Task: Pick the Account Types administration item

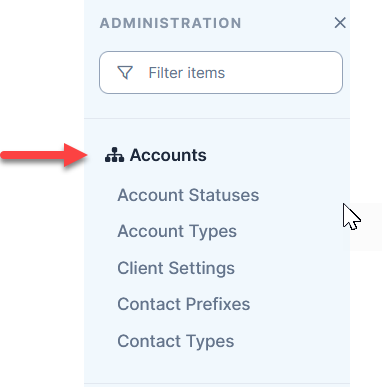Action: point(177,232)
